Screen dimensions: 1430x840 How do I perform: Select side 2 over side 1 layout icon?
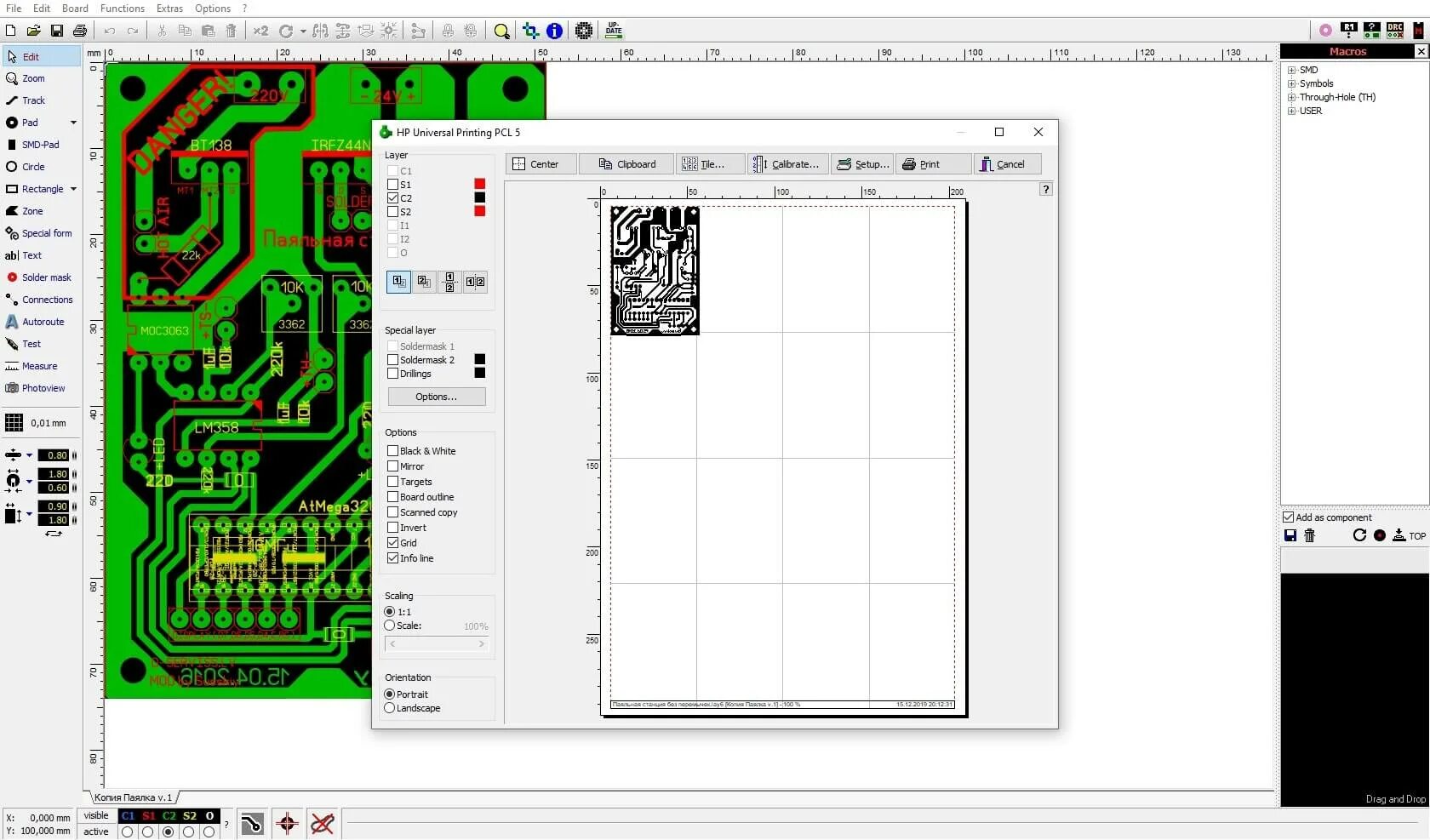point(424,282)
